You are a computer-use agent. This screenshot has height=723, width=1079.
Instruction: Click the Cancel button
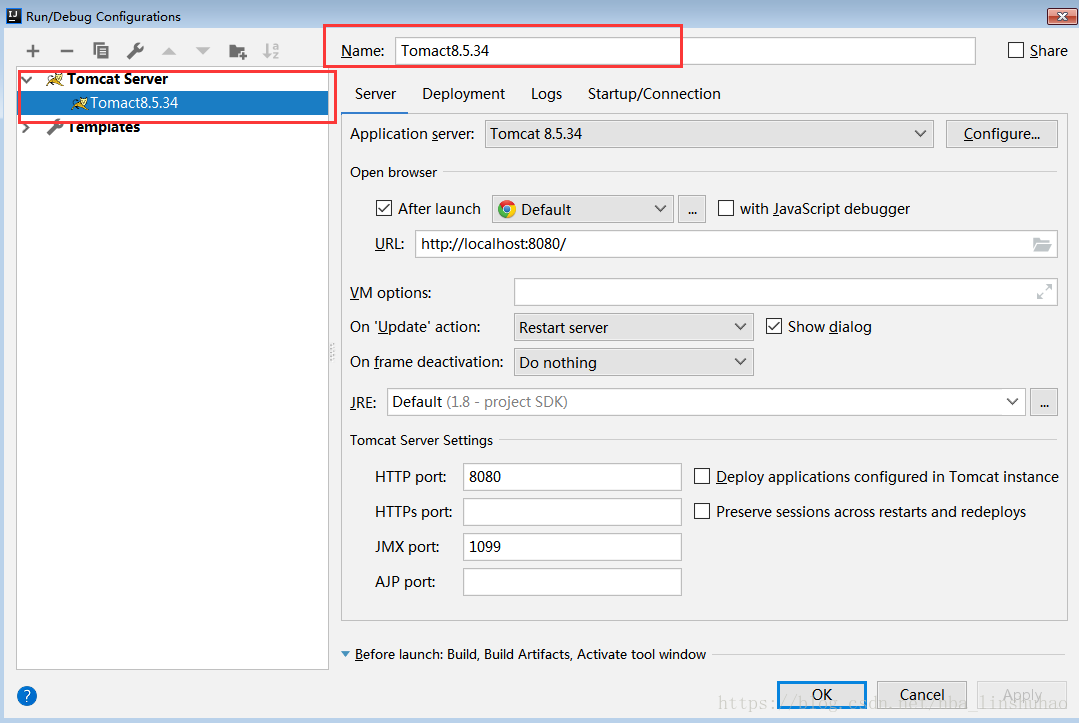pos(922,695)
